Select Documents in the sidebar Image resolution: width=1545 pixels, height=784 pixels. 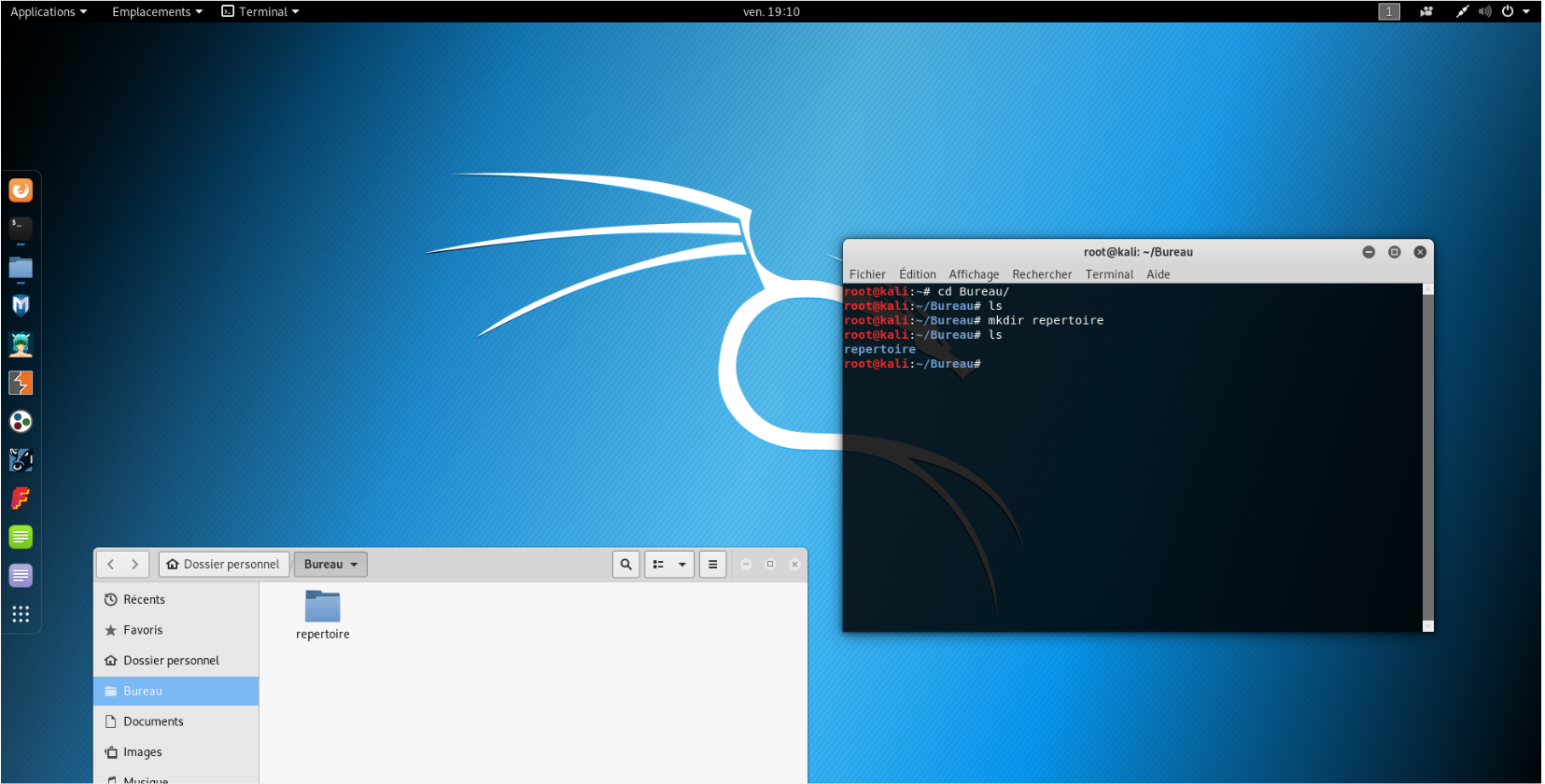tap(153, 721)
